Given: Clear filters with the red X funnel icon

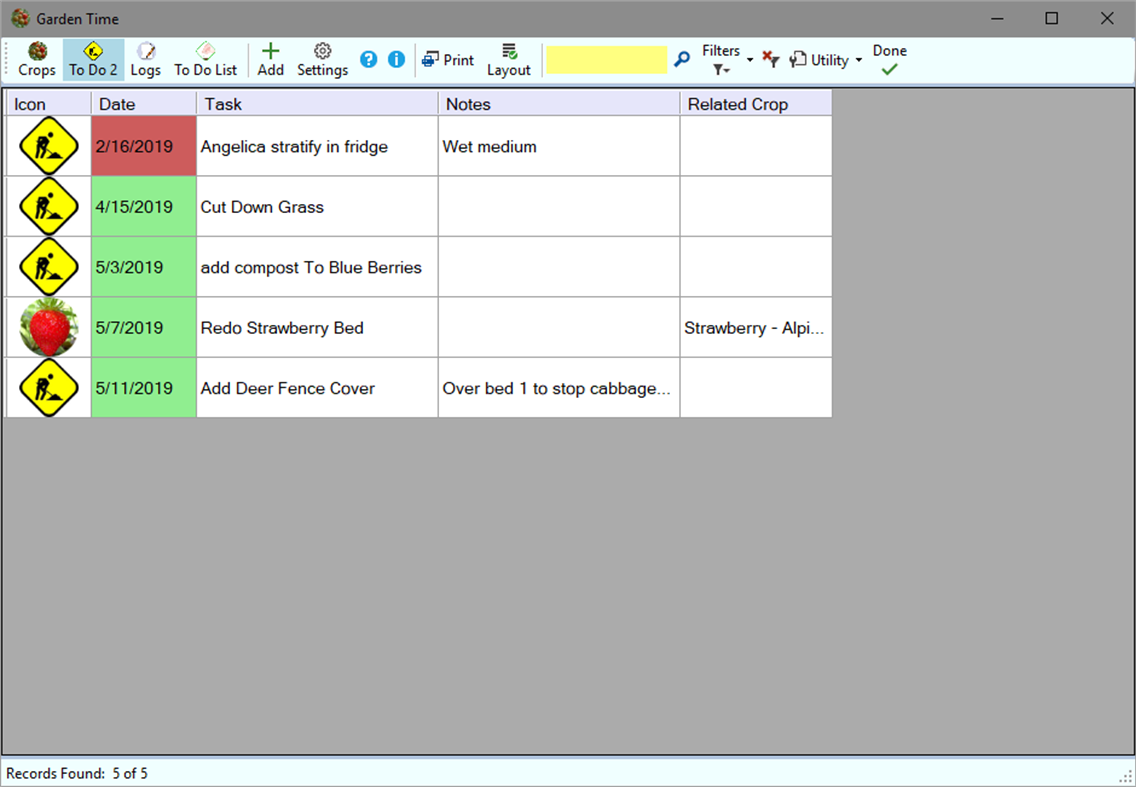Looking at the screenshot, I should click(770, 60).
